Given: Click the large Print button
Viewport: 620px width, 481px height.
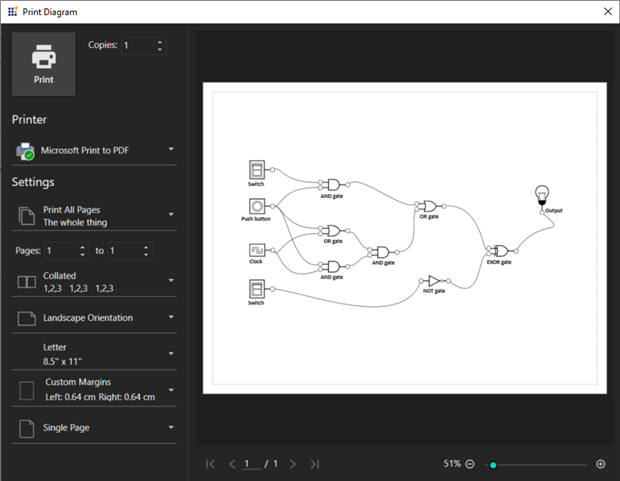Looking at the screenshot, I should [43, 64].
